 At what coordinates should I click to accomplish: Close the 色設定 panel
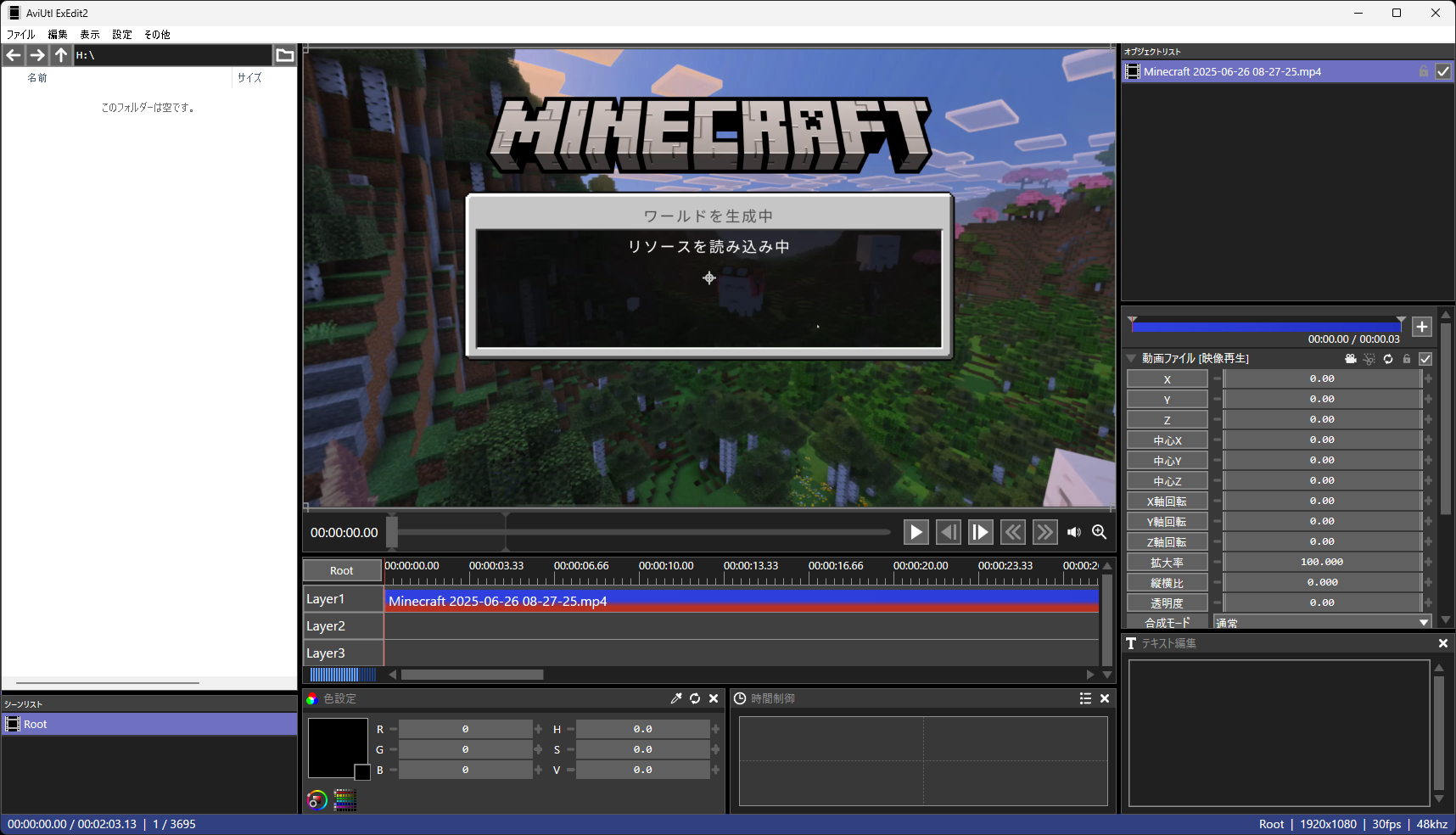(x=714, y=698)
